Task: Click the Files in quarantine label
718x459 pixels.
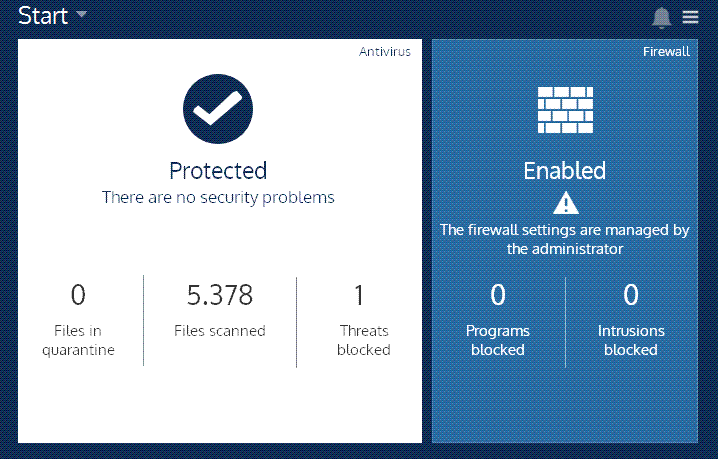Action: [78, 340]
